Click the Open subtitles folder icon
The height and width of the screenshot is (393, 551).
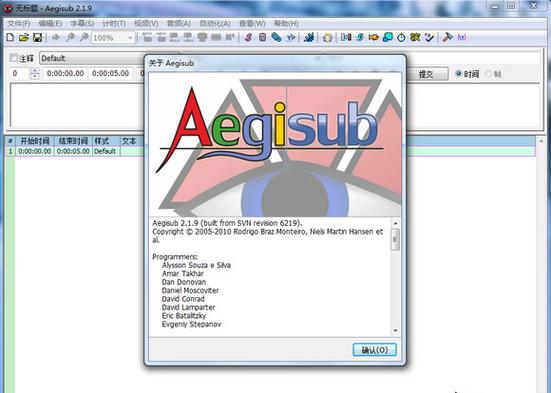pos(24,37)
